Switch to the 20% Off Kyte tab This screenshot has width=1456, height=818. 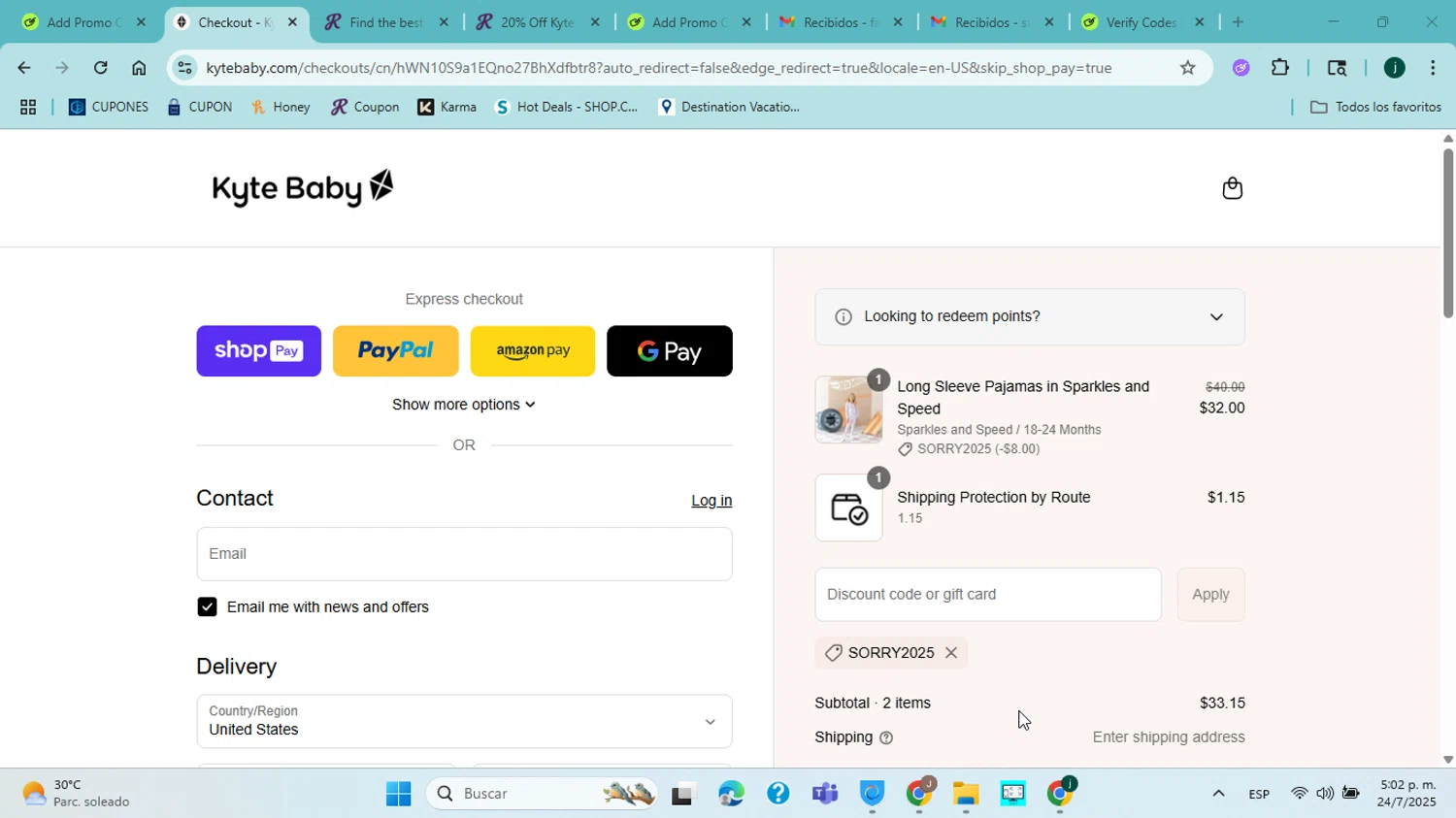[537, 22]
